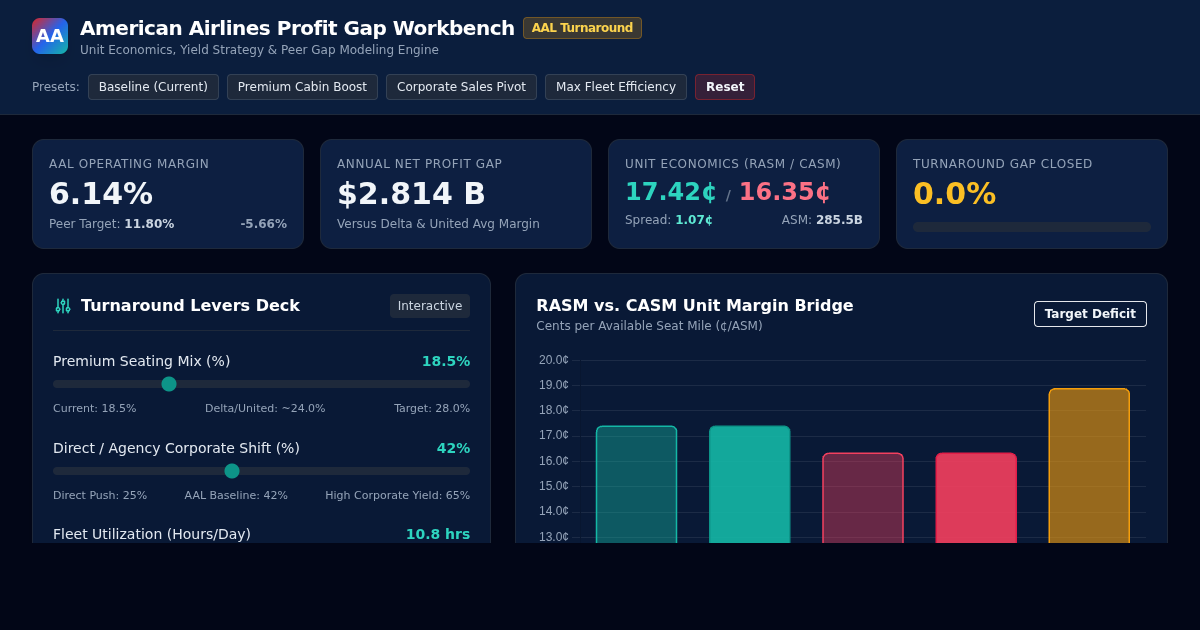
Task: Click the Delta/United: ~24.0% slider label
Action: pos(265,408)
